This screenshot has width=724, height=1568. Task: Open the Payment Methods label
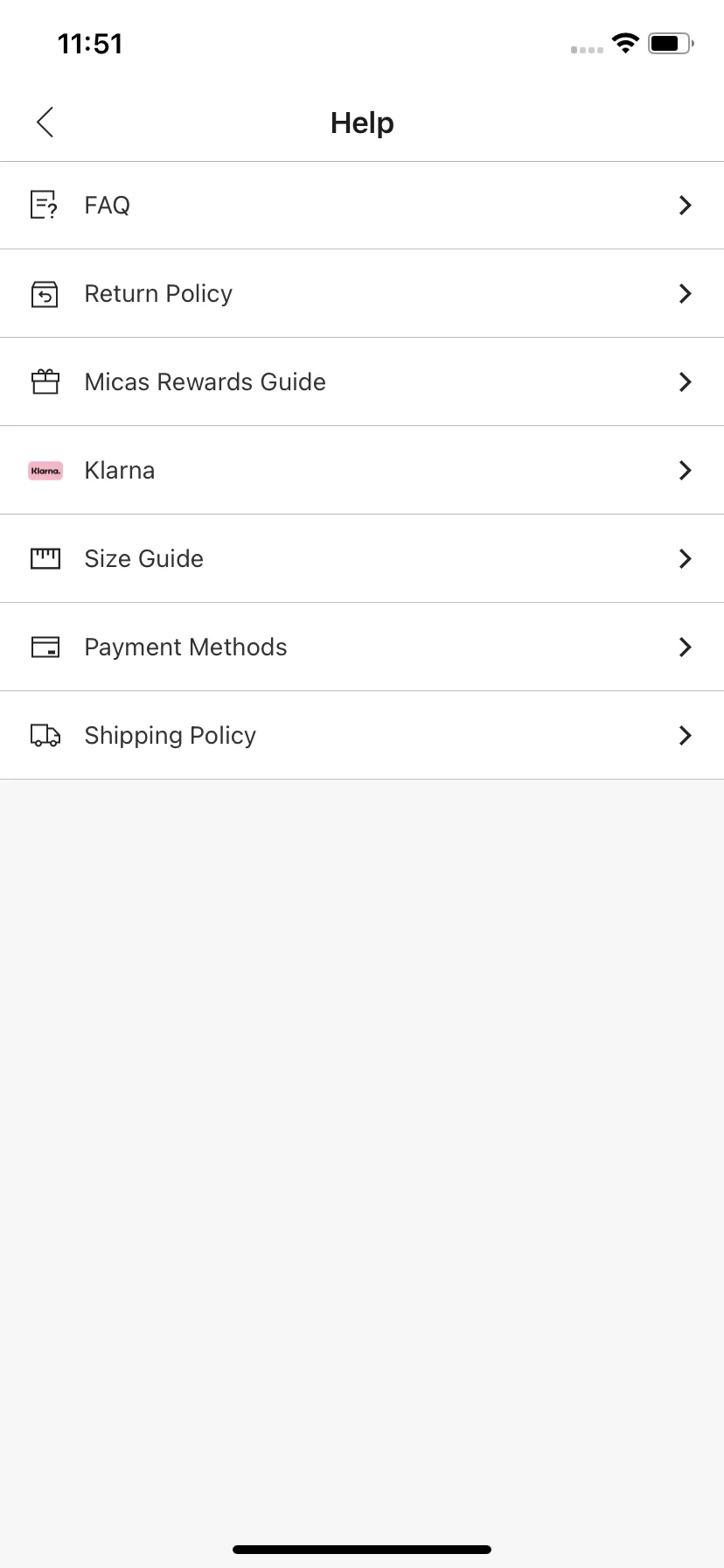coord(186,647)
